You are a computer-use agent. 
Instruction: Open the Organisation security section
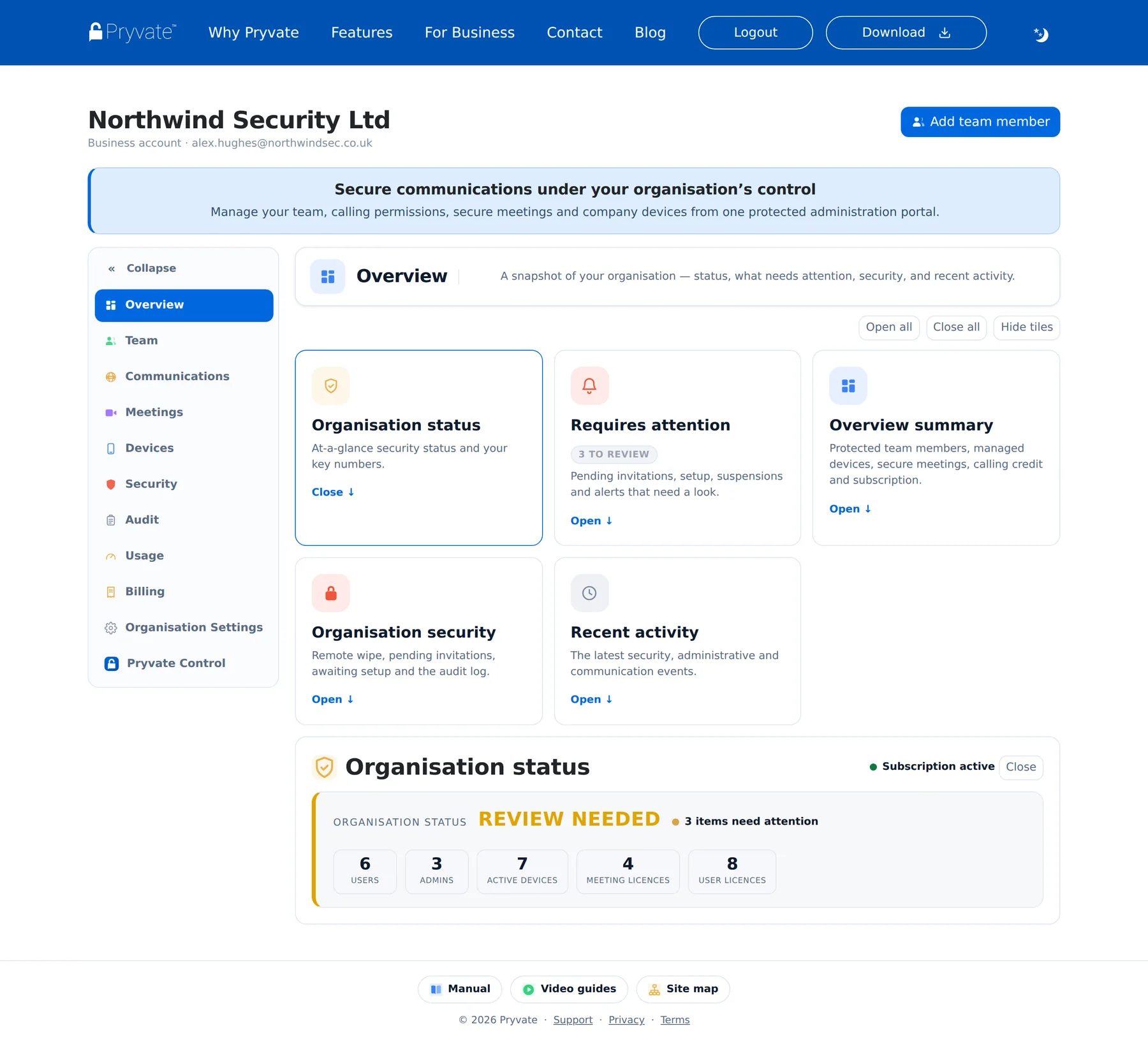332,700
